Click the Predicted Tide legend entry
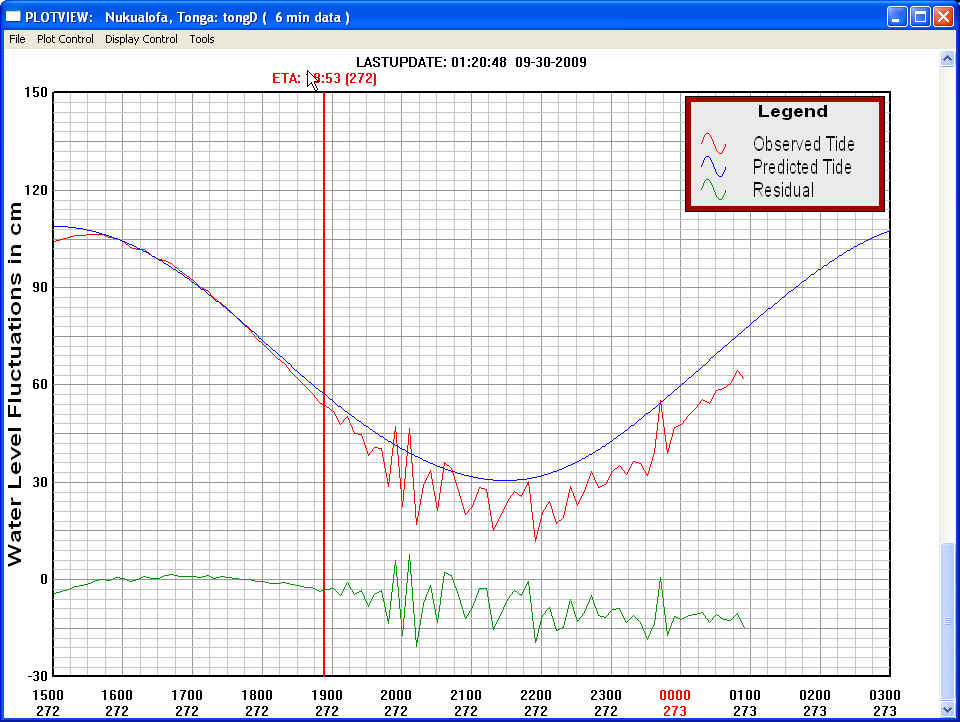 [x=802, y=167]
